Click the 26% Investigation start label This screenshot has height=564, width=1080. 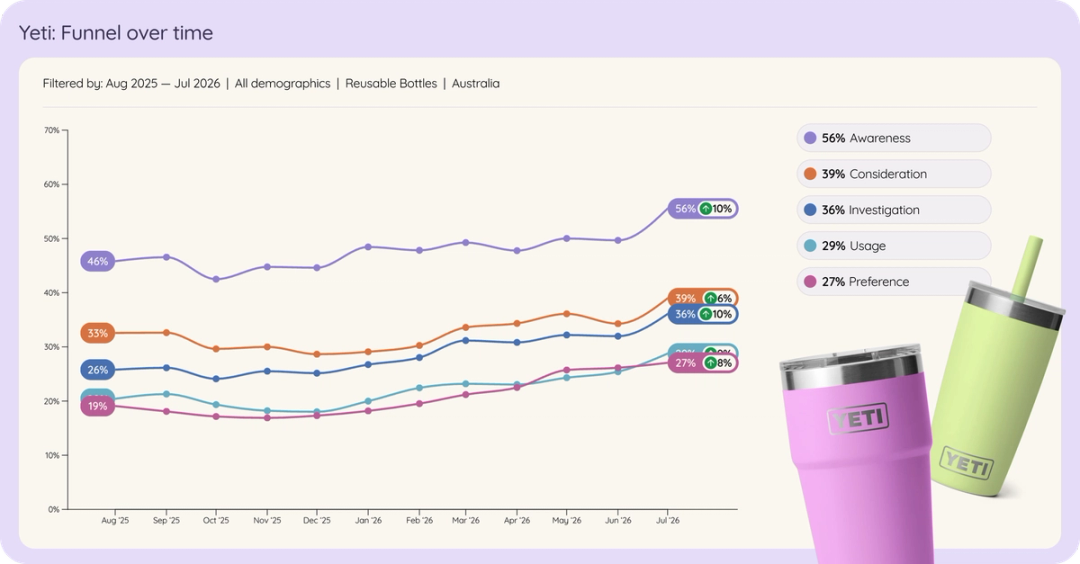tap(98, 370)
